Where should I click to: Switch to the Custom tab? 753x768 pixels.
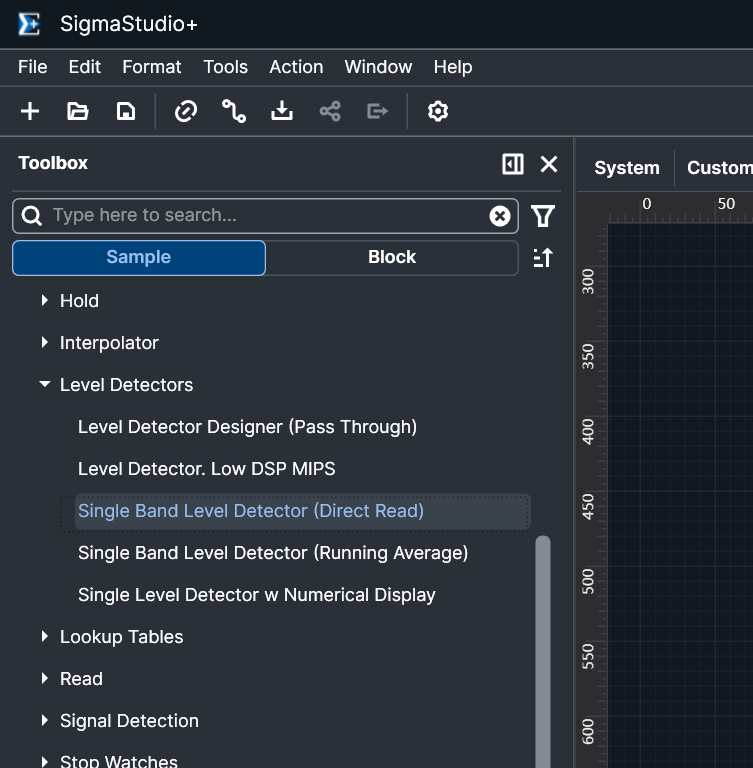point(720,168)
